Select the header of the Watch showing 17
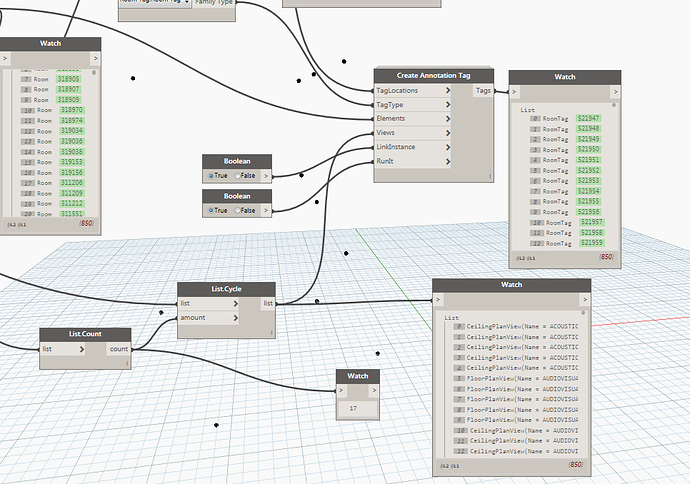Viewport: 690px width, 484px height. point(358,376)
